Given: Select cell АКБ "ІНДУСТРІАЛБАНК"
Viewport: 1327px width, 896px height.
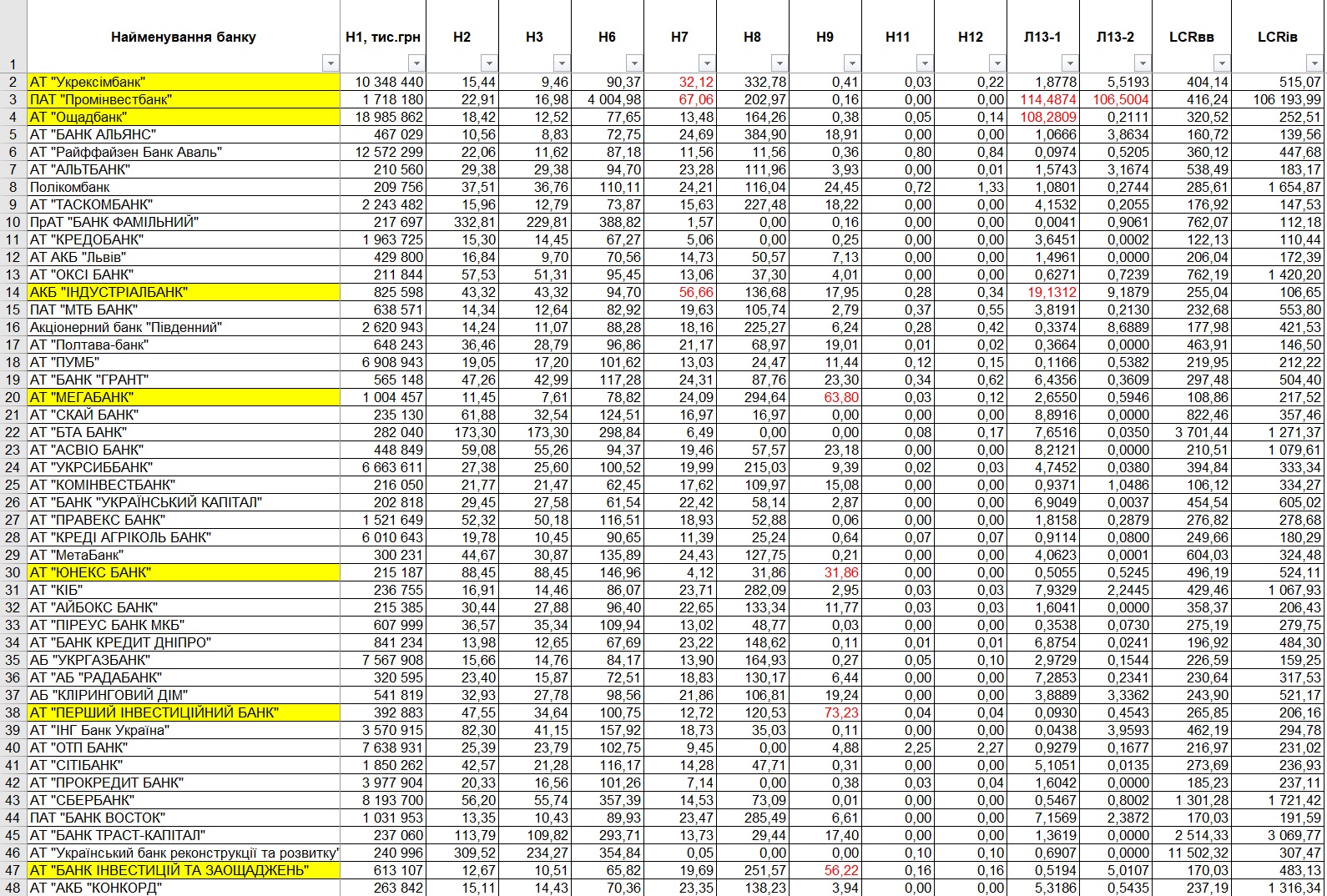Looking at the screenshot, I should (184, 292).
